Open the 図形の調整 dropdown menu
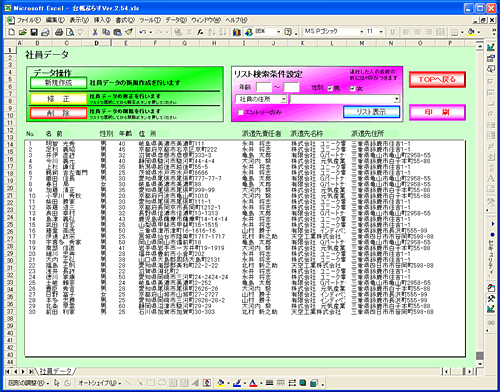The width and height of the screenshot is (500, 392). click(28, 383)
